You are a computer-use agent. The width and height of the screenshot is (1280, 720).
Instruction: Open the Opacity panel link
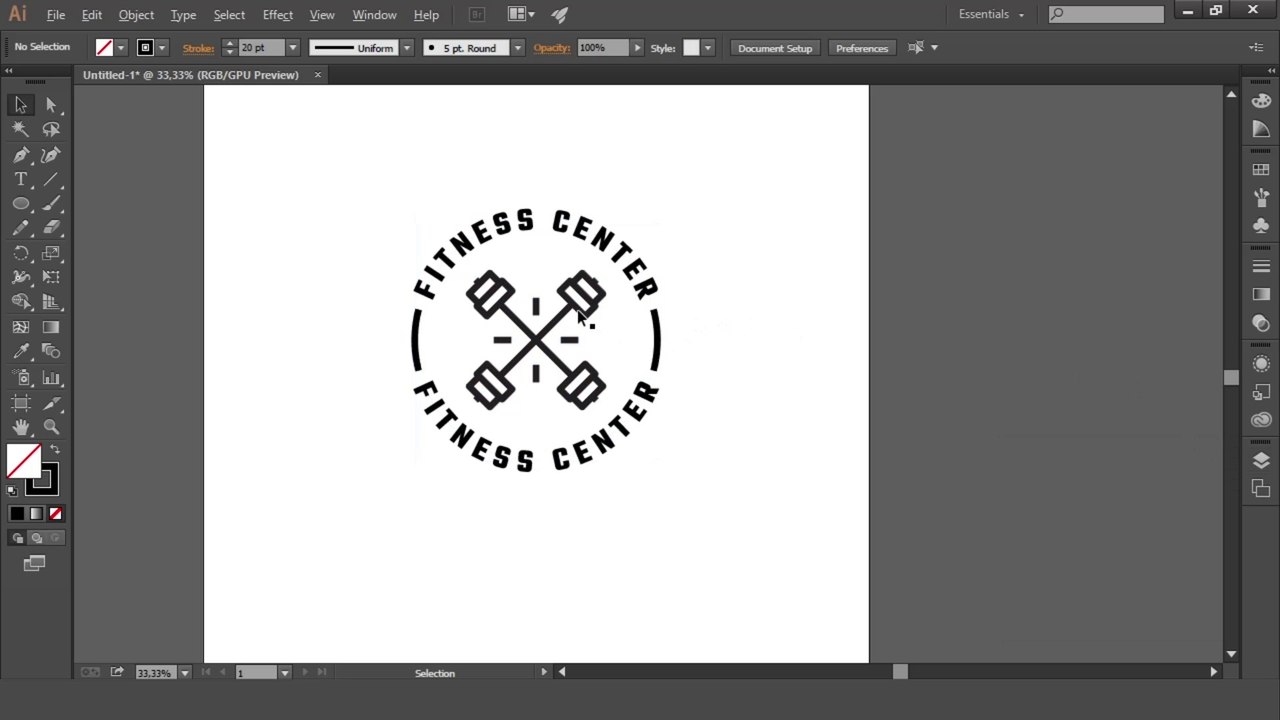552,48
